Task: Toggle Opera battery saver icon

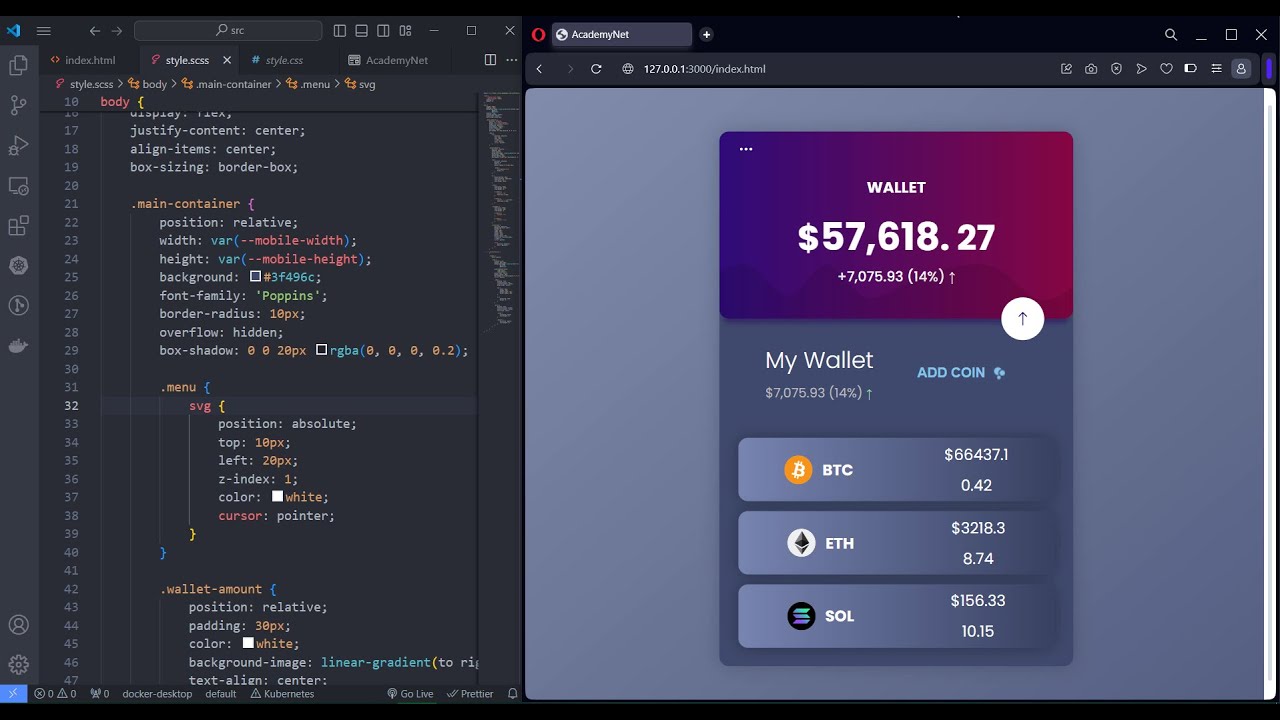Action: click(1190, 69)
